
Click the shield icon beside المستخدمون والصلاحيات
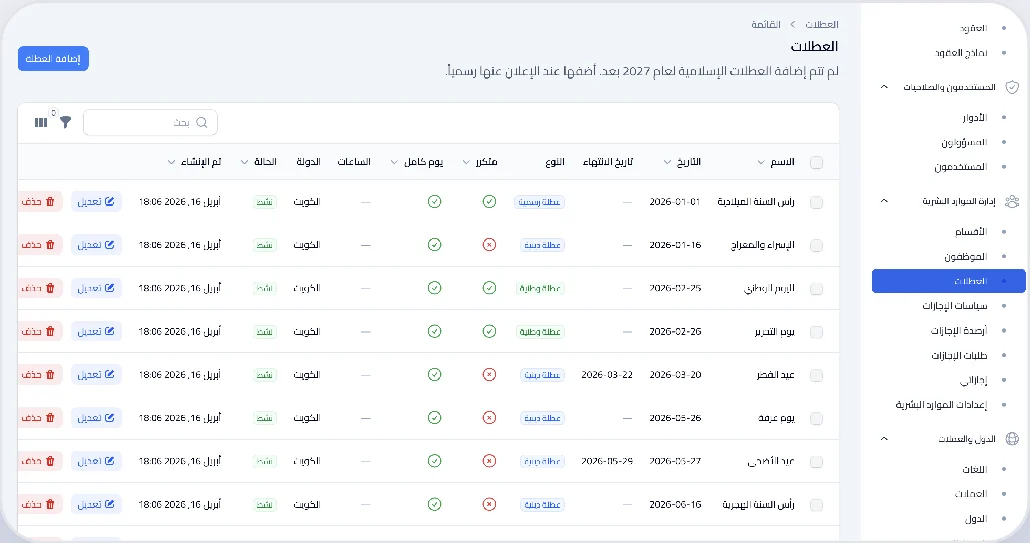(1012, 87)
